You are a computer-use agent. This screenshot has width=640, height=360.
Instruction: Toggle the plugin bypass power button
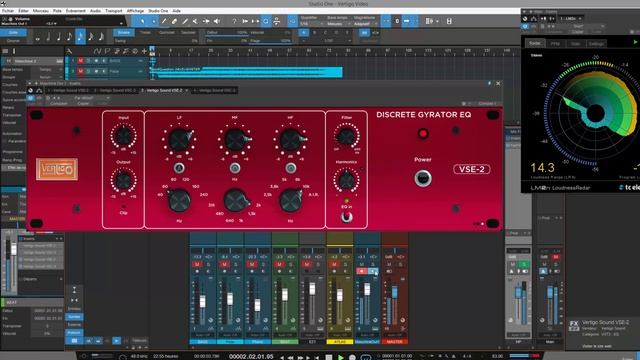point(30,98)
